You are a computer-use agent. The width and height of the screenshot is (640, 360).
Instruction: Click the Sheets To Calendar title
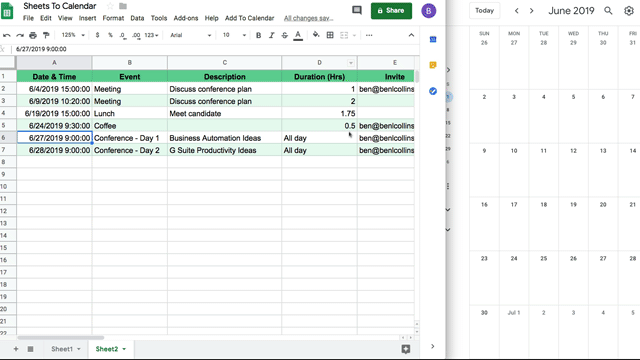(60, 6)
